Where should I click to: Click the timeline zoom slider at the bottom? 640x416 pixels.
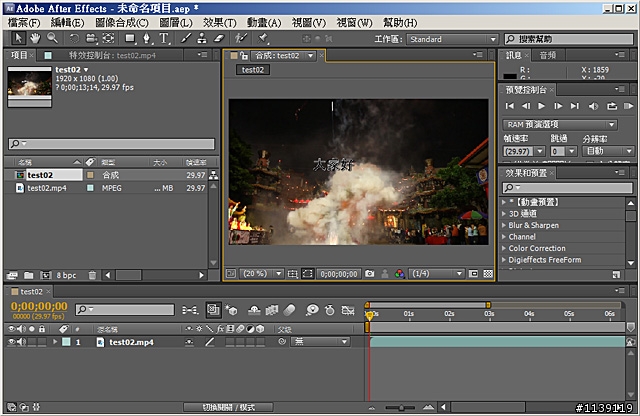click(400, 407)
